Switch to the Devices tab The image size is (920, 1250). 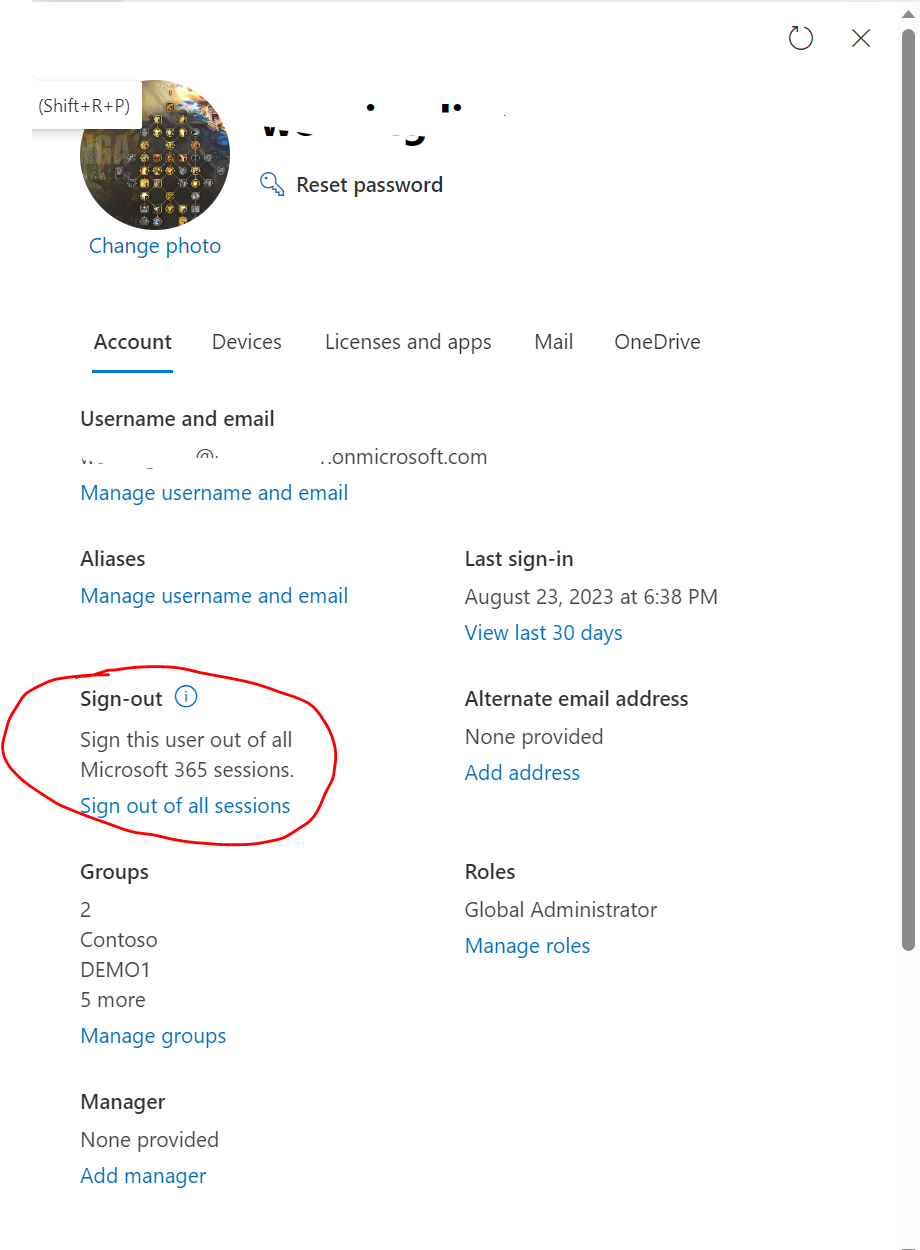246,342
